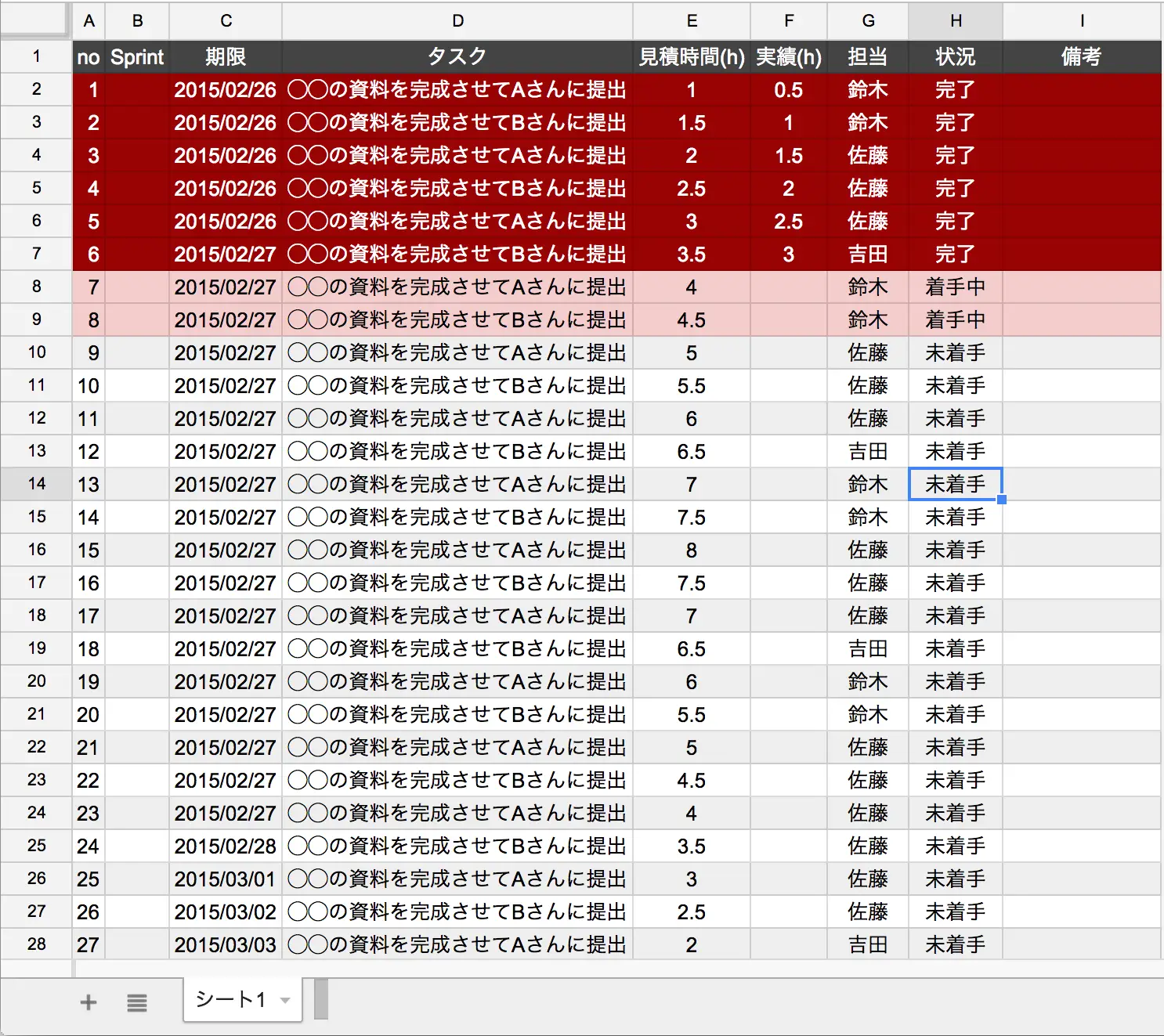Viewport: 1164px width, 1036px height.
Task: Click the 2015/02/28 date cell
Action: [x=226, y=846]
